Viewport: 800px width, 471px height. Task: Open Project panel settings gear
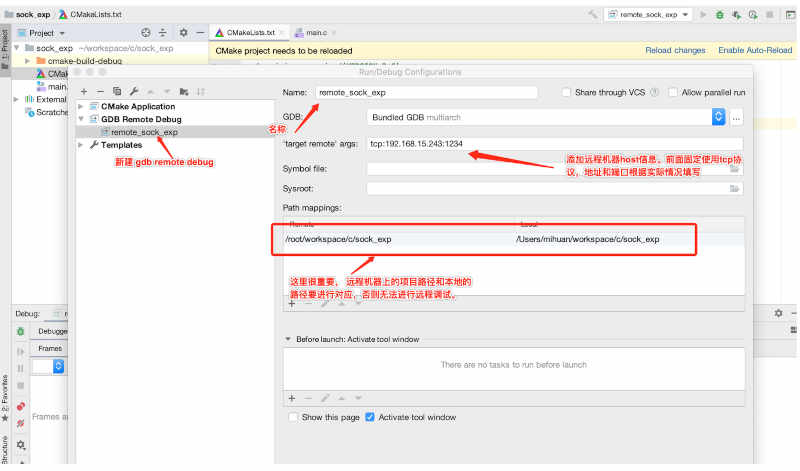coord(183,33)
